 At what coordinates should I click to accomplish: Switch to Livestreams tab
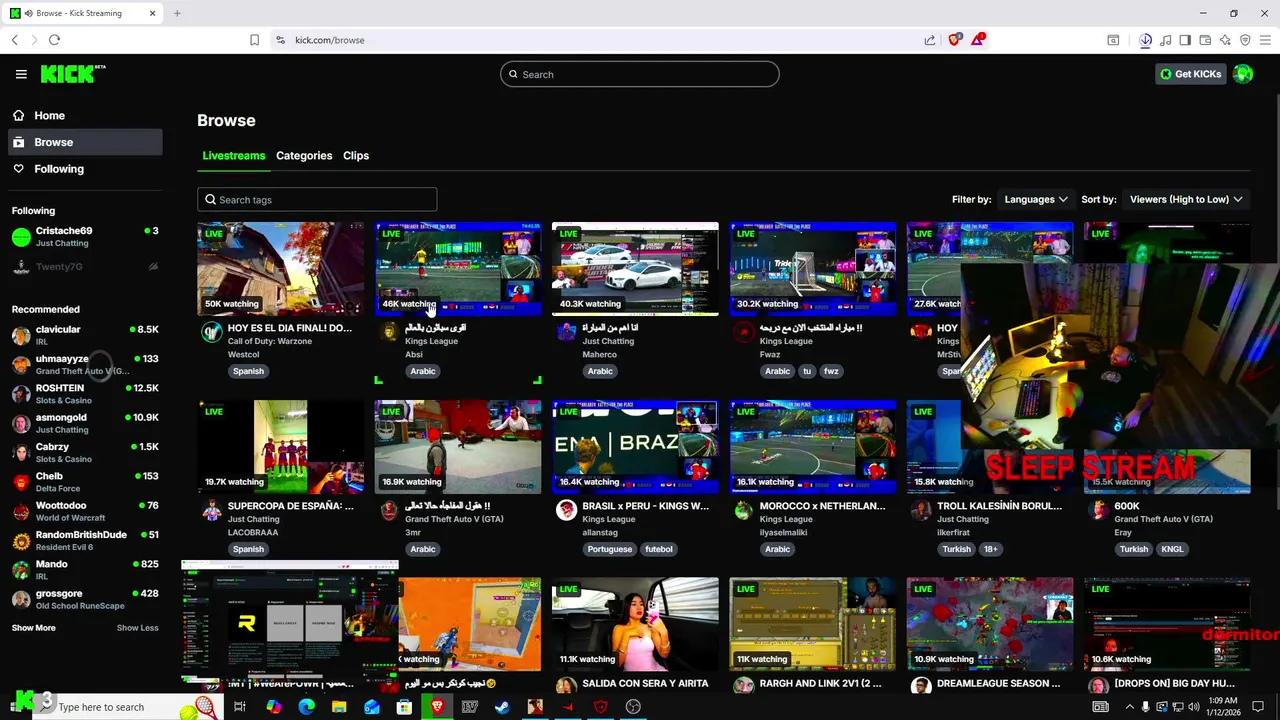(233, 156)
